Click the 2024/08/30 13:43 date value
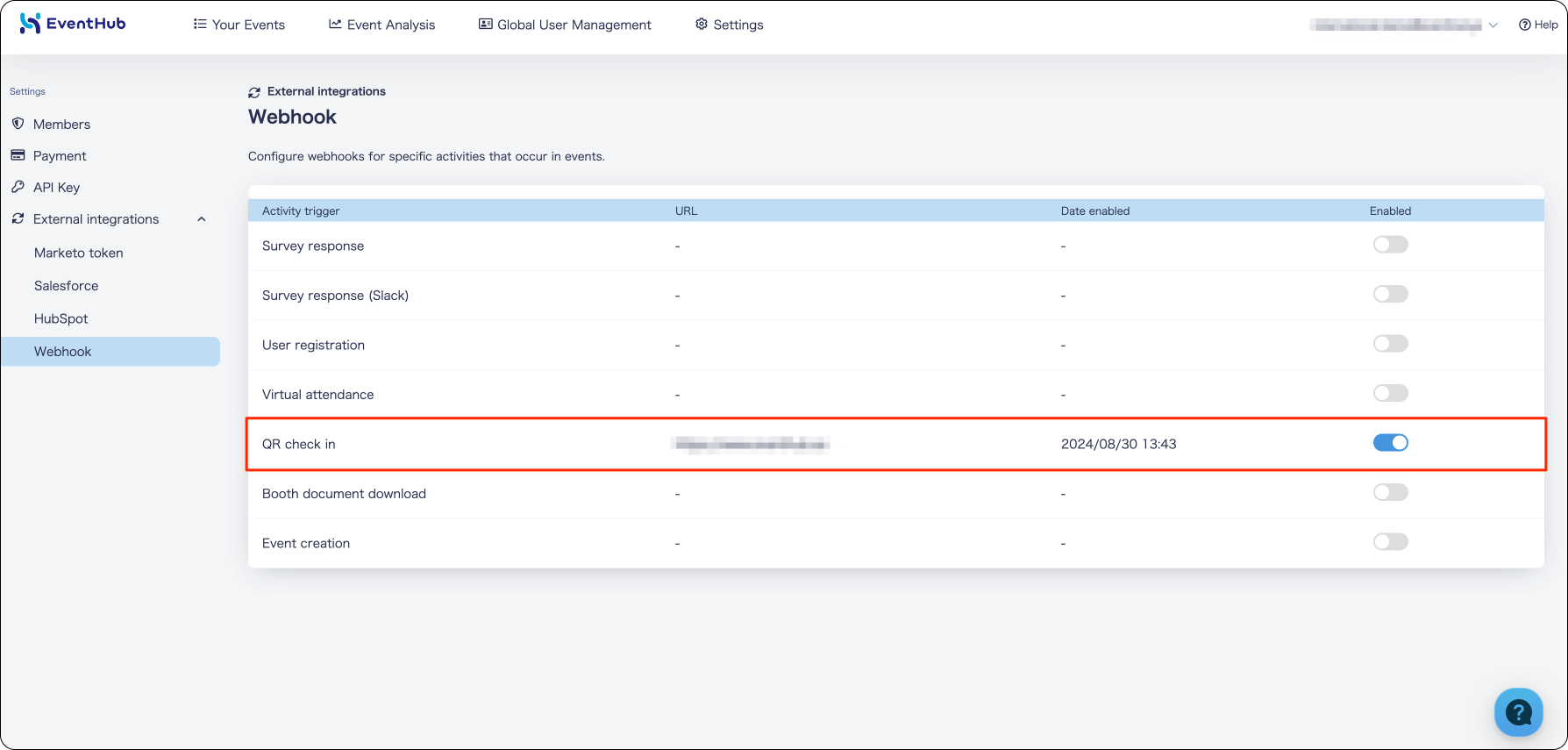1568x750 pixels. coord(1119,445)
